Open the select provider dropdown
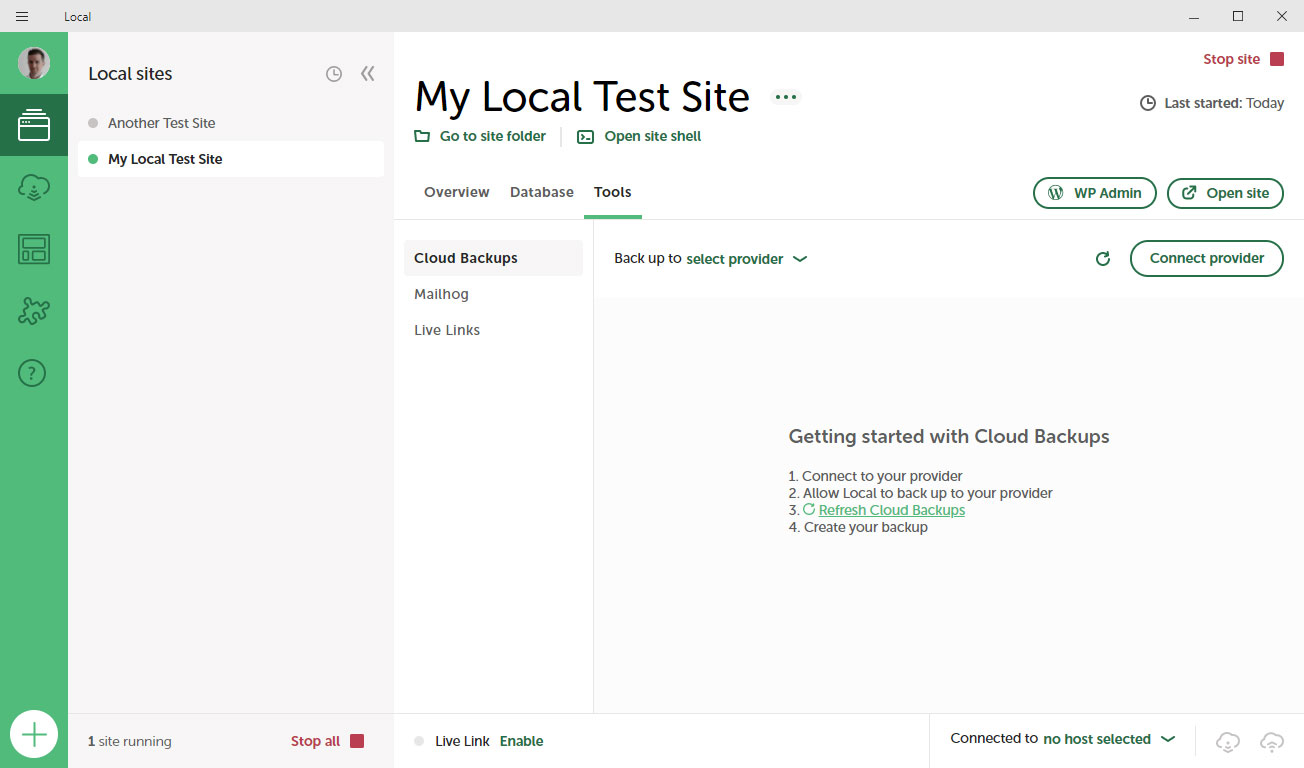The height and width of the screenshot is (768, 1304). coord(746,259)
